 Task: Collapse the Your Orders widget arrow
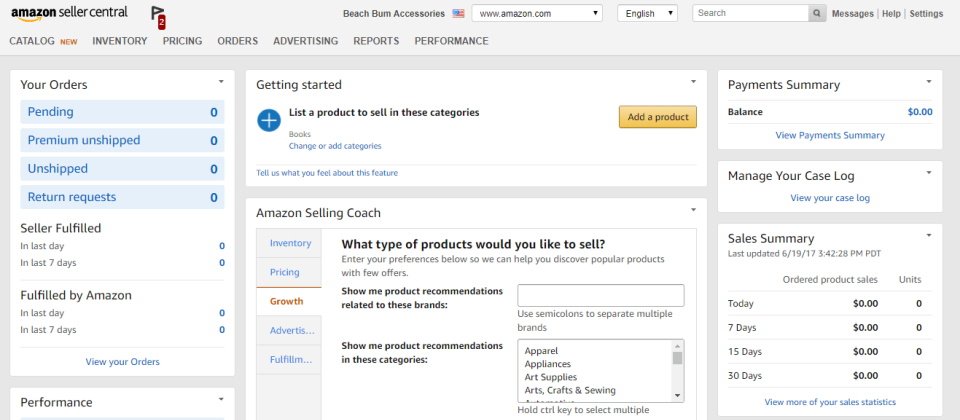pos(221,81)
